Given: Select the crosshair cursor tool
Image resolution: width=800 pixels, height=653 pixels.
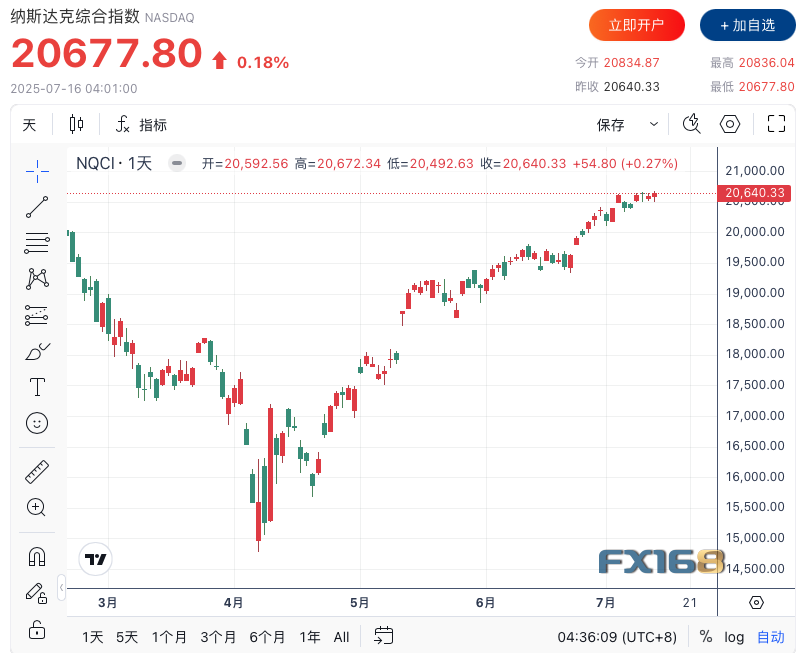Looking at the screenshot, I should 37,171.
